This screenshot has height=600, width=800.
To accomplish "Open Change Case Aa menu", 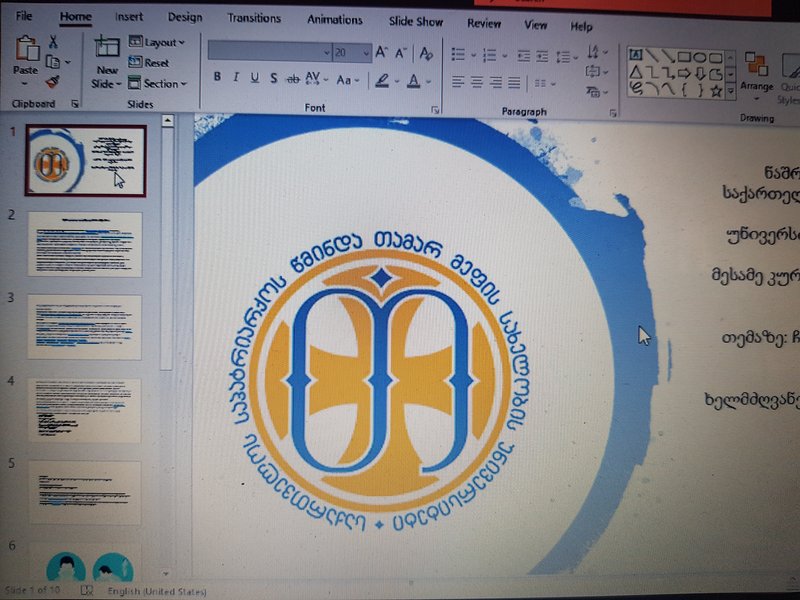I will click(348, 80).
